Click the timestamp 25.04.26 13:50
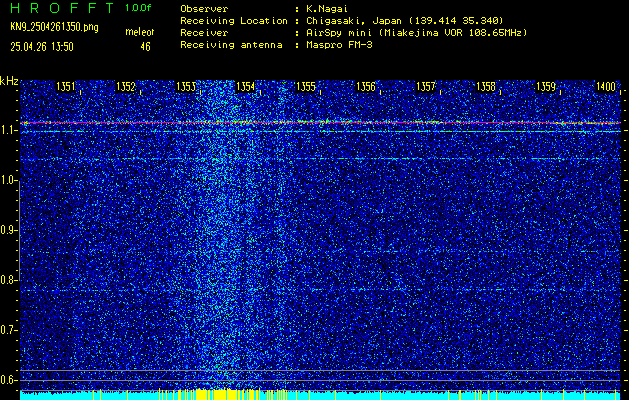Screen dimensions: 629x400 (x=42, y=47)
